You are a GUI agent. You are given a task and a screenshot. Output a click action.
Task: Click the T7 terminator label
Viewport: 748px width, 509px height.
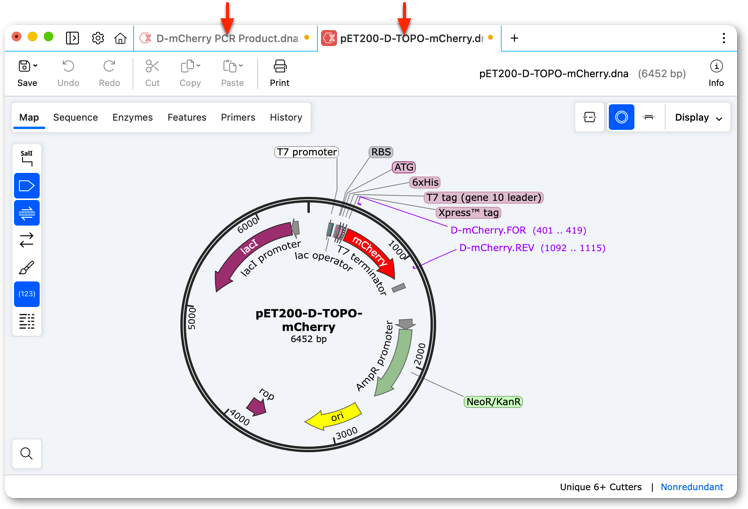pyautogui.click(x=362, y=270)
